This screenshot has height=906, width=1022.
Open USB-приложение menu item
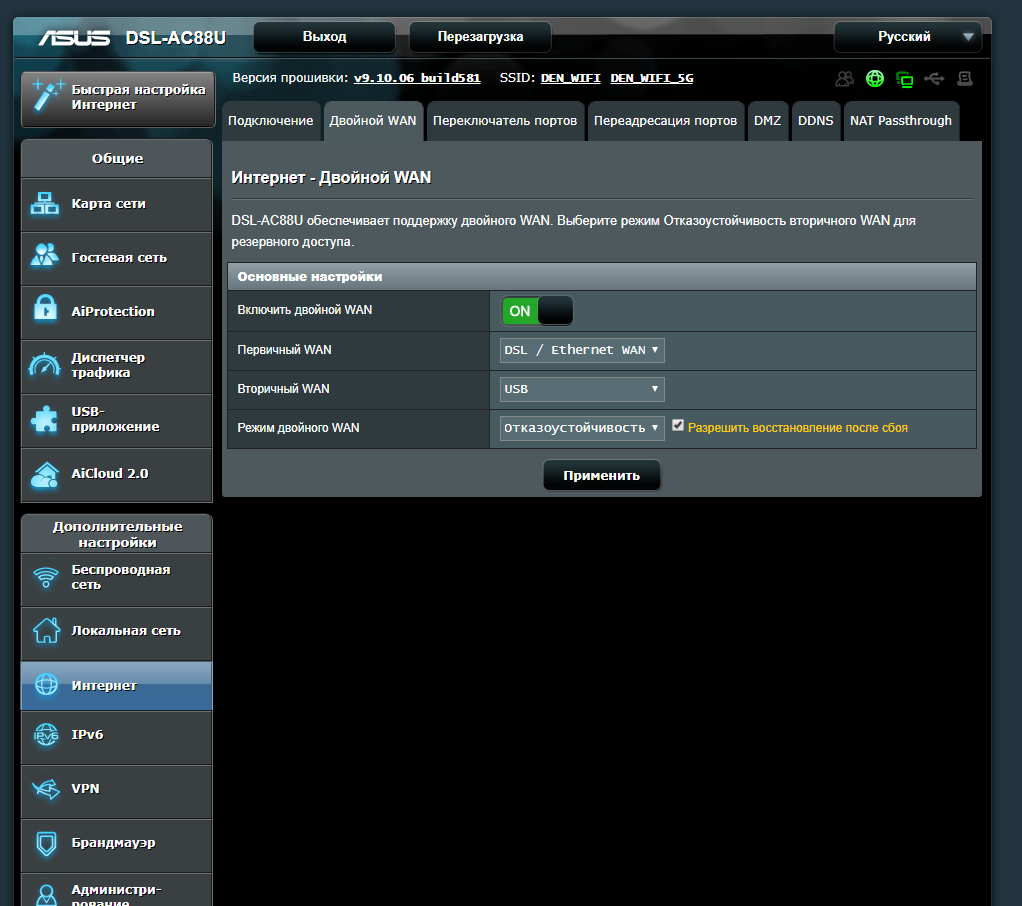pyautogui.click(x=117, y=420)
